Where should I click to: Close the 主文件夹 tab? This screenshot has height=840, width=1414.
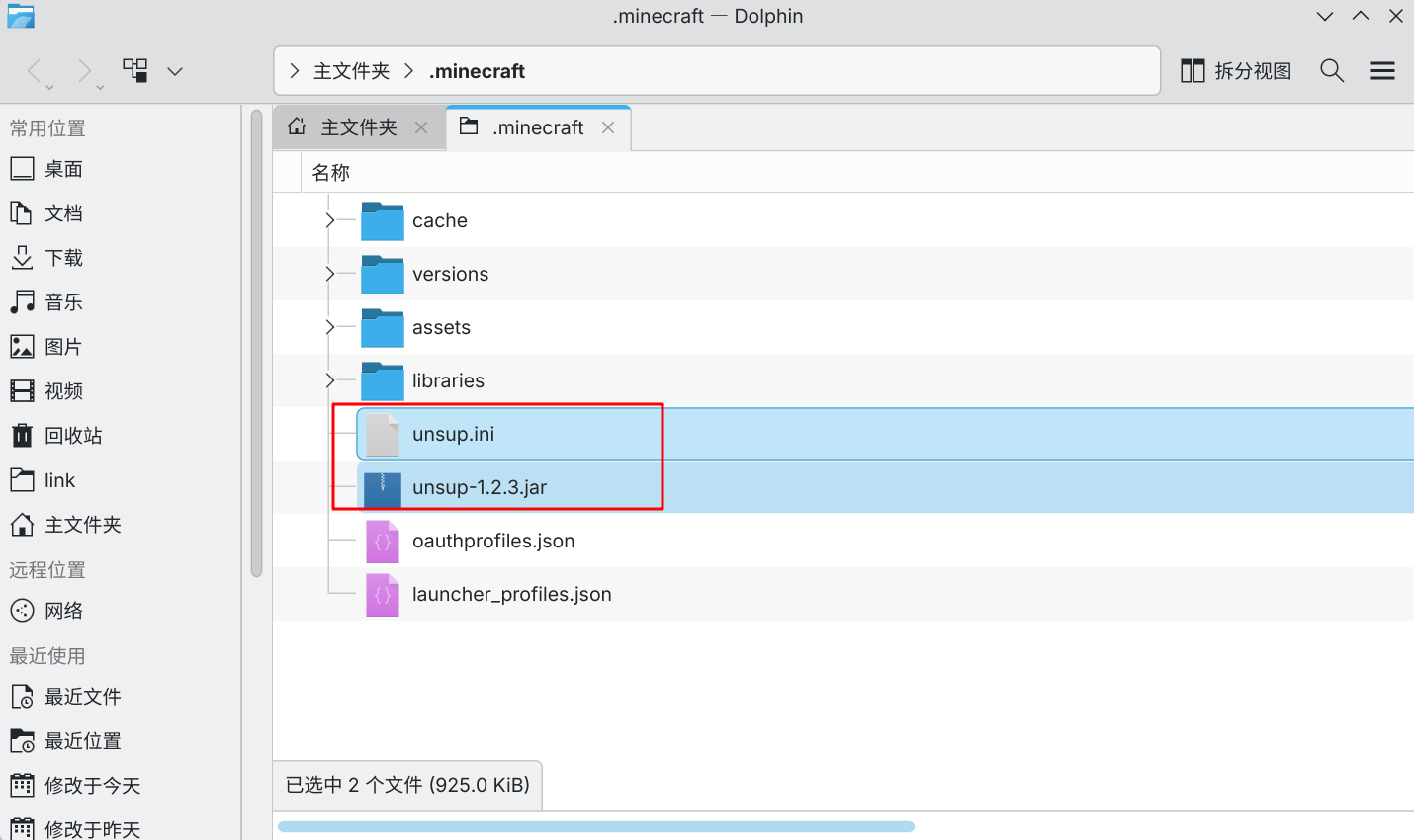pyautogui.click(x=421, y=127)
